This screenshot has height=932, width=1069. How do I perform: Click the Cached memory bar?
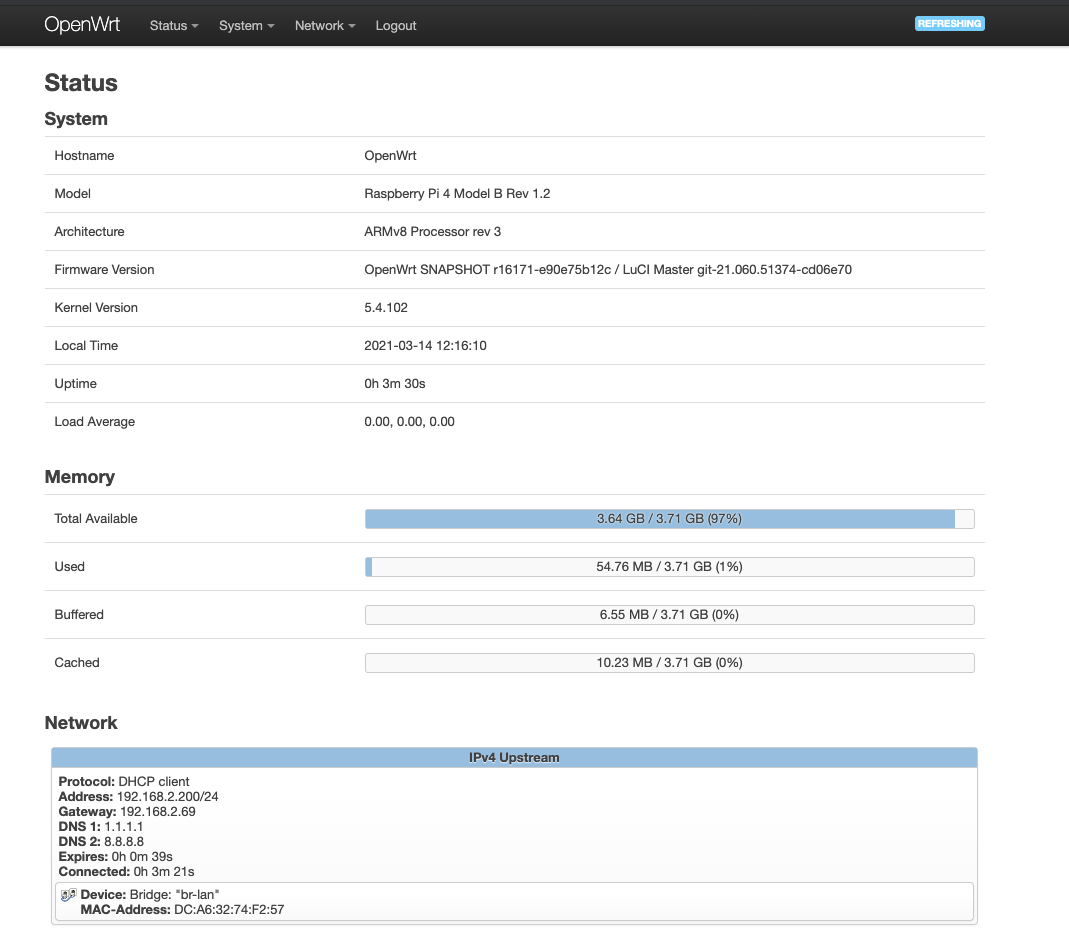[669, 662]
